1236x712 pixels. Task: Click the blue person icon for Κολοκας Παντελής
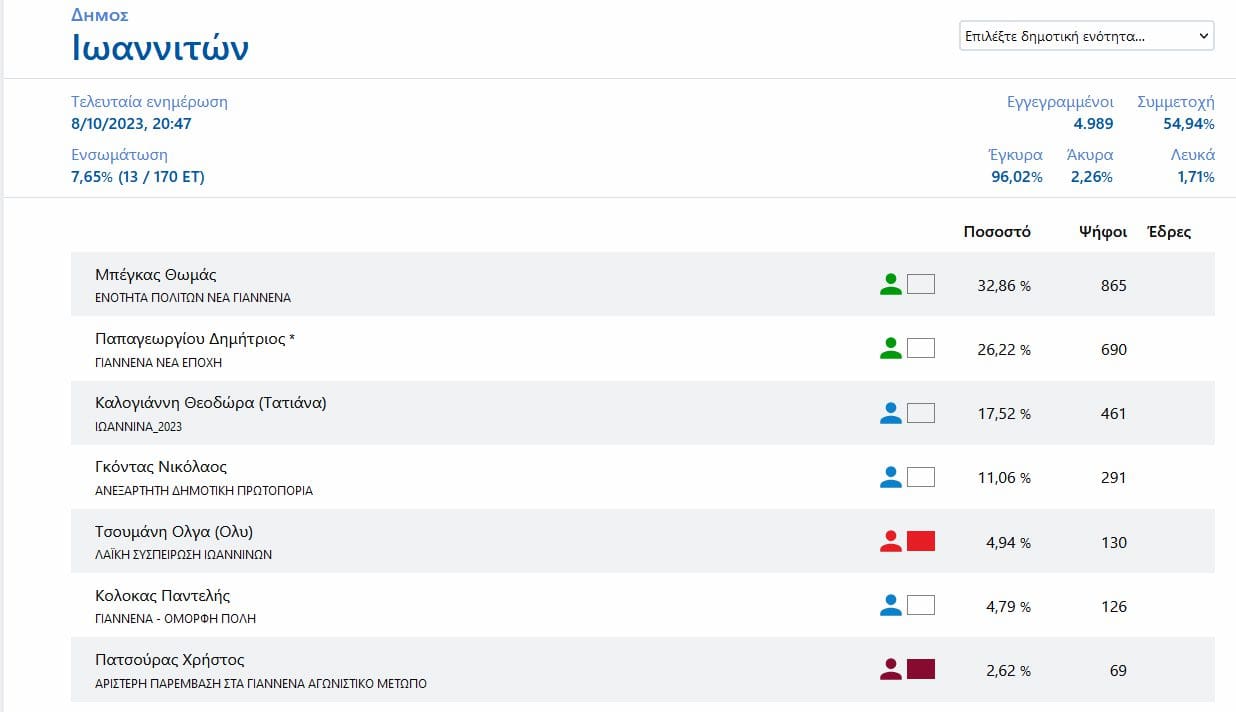point(890,606)
